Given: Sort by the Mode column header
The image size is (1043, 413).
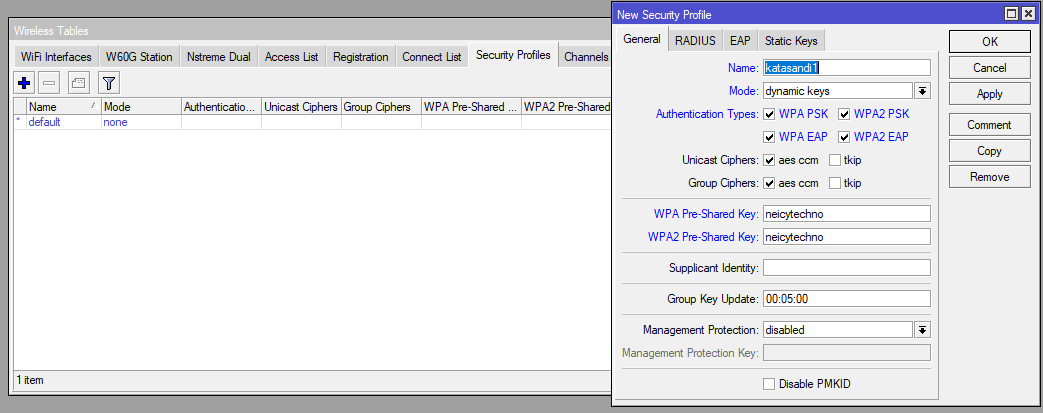Looking at the screenshot, I should click(x=142, y=106).
